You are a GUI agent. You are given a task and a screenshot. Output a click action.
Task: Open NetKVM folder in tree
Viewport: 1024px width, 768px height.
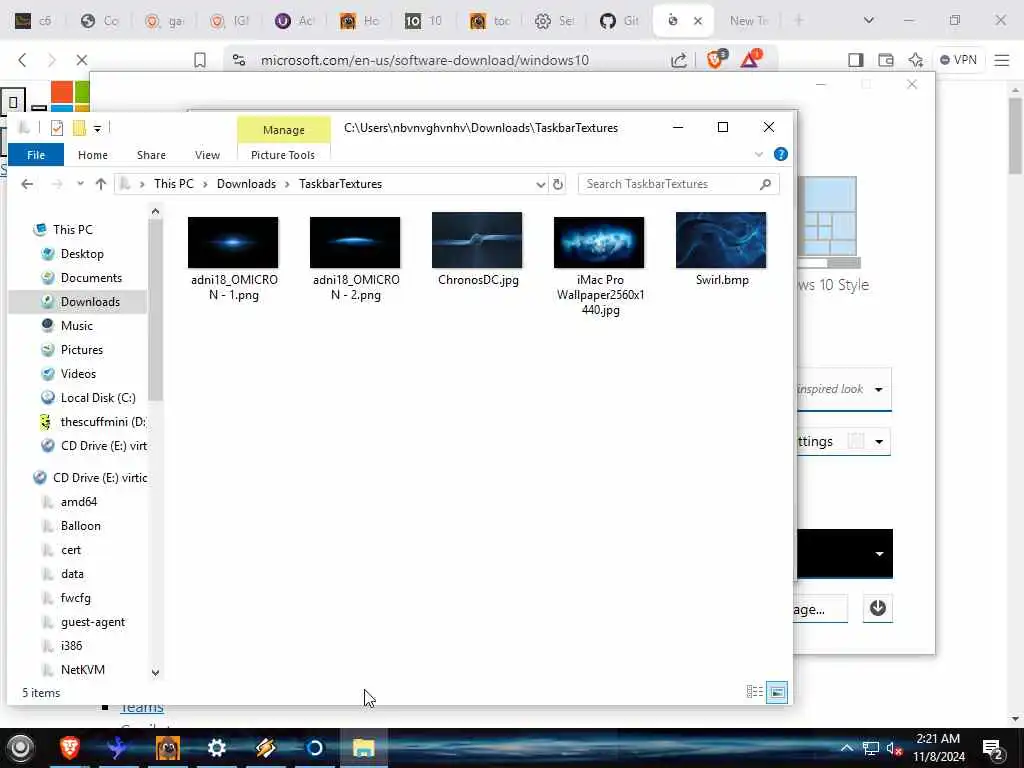coord(82,670)
